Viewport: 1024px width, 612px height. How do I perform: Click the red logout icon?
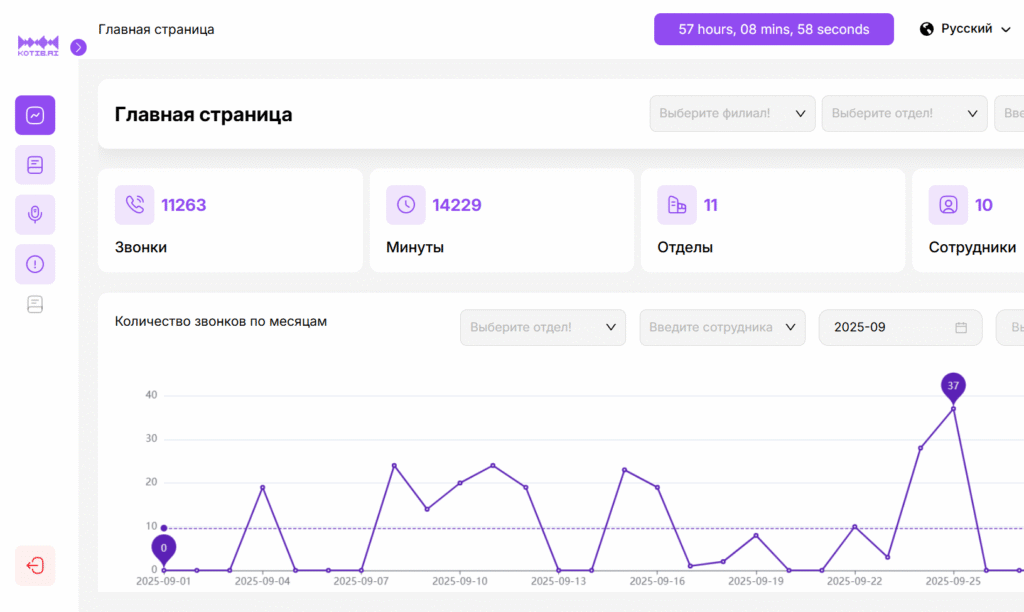35,565
